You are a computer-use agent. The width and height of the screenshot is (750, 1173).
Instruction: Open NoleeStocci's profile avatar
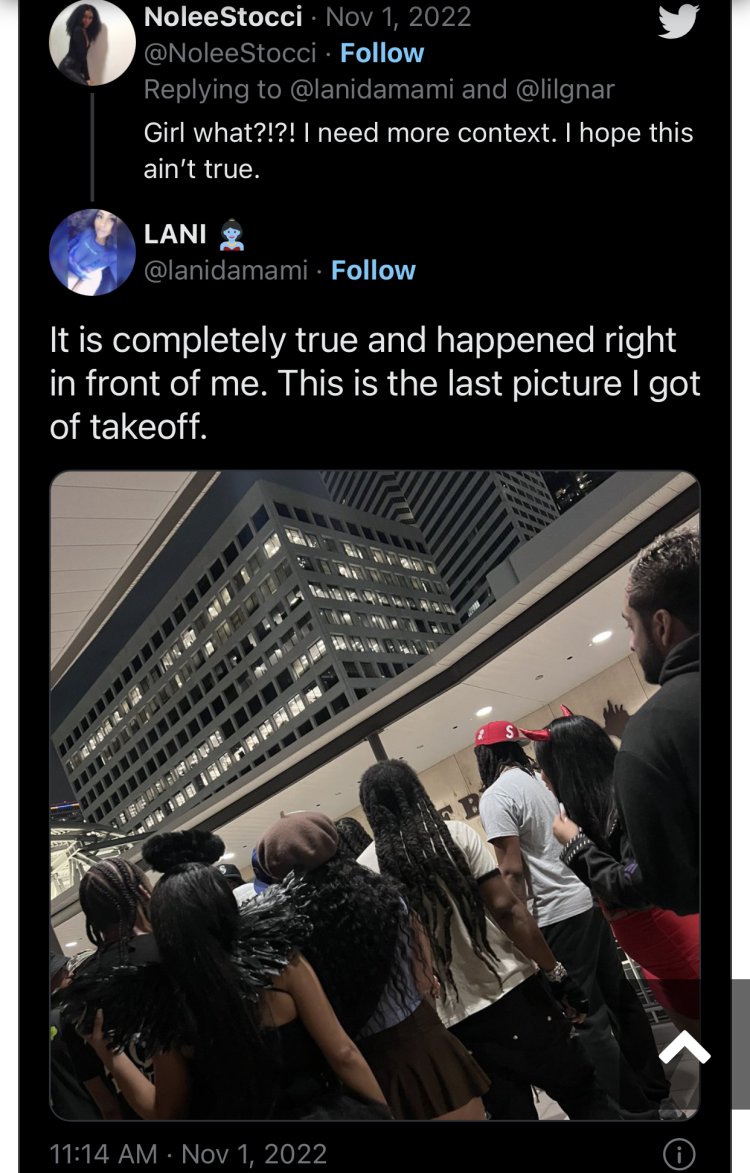pos(92,43)
